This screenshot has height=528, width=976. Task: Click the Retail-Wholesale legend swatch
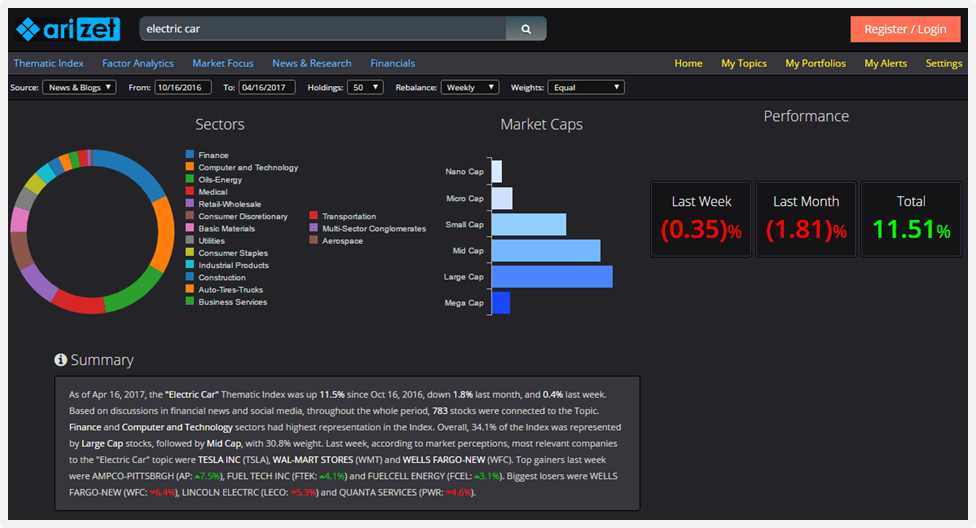pos(190,204)
